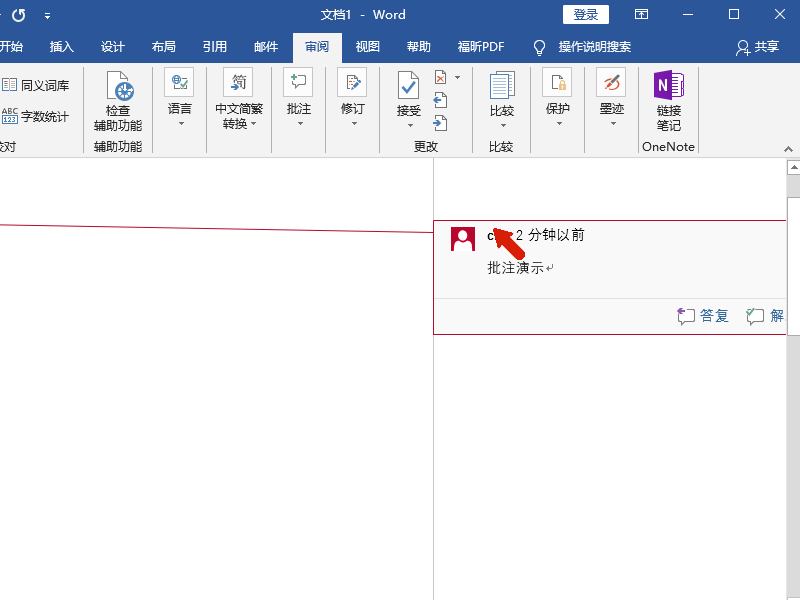Open Customize Quick Access Toolbar dropdown
800x600 pixels.
tap(47, 16)
